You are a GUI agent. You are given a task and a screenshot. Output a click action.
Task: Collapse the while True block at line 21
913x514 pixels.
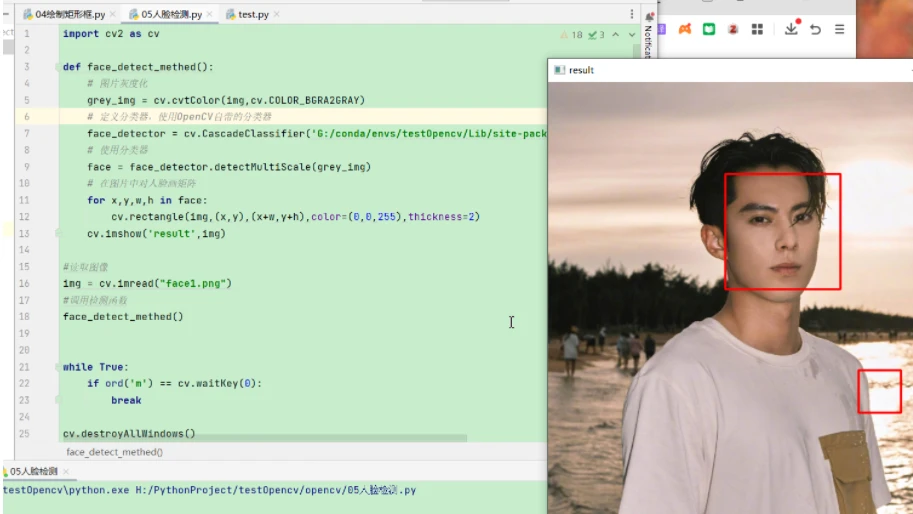pyautogui.click(x=57, y=367)
